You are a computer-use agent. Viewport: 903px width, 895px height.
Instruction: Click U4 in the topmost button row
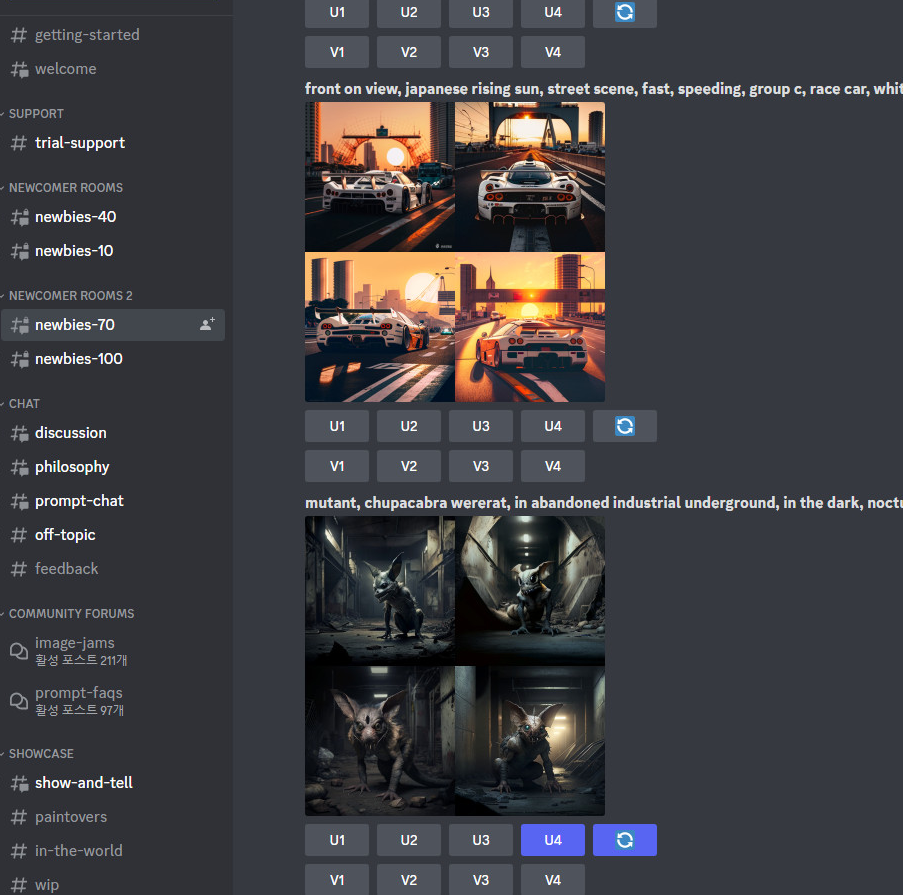pyautogui.click(x=553, y=13)
